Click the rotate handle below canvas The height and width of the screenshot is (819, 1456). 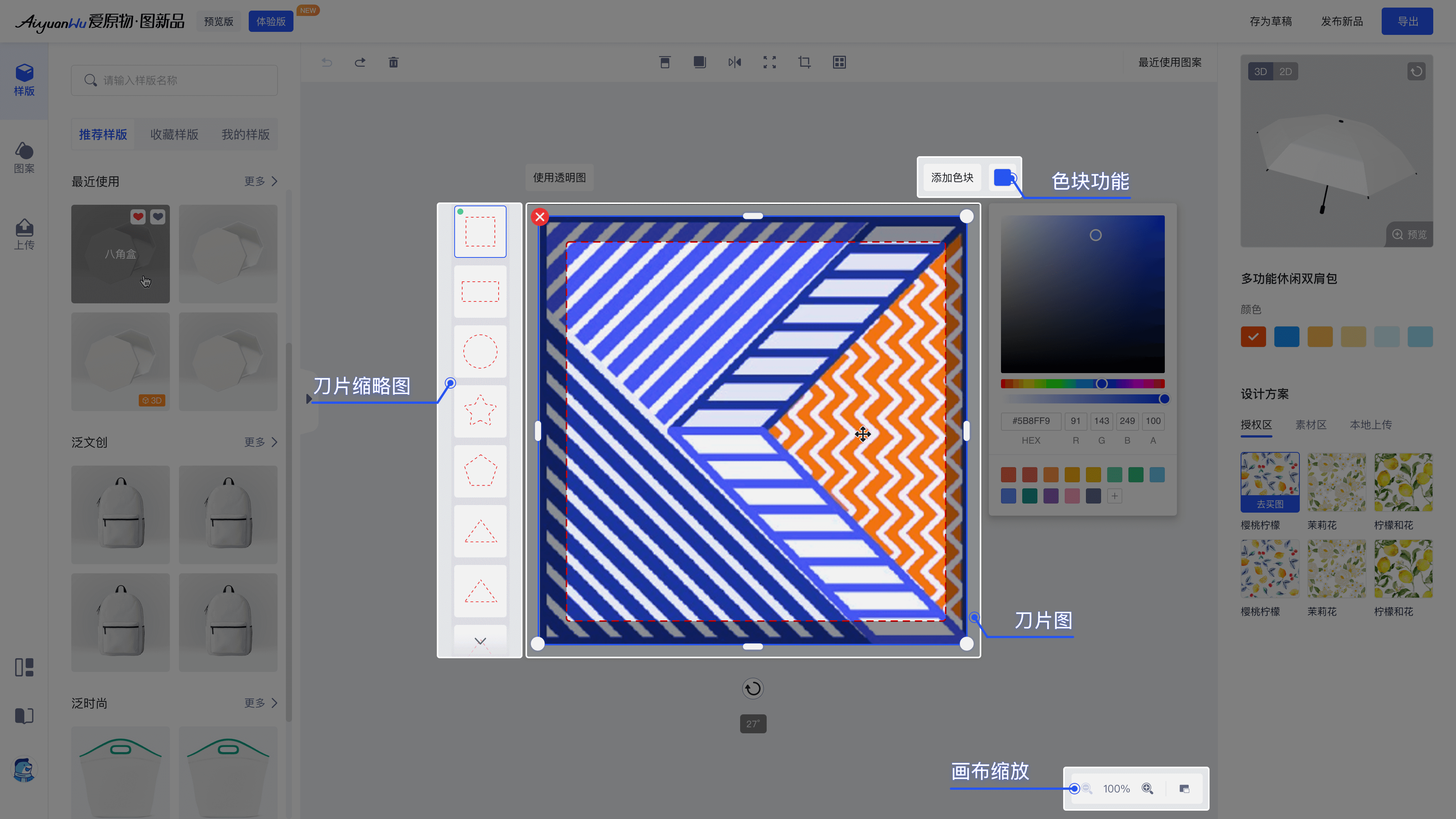point(753,689)
